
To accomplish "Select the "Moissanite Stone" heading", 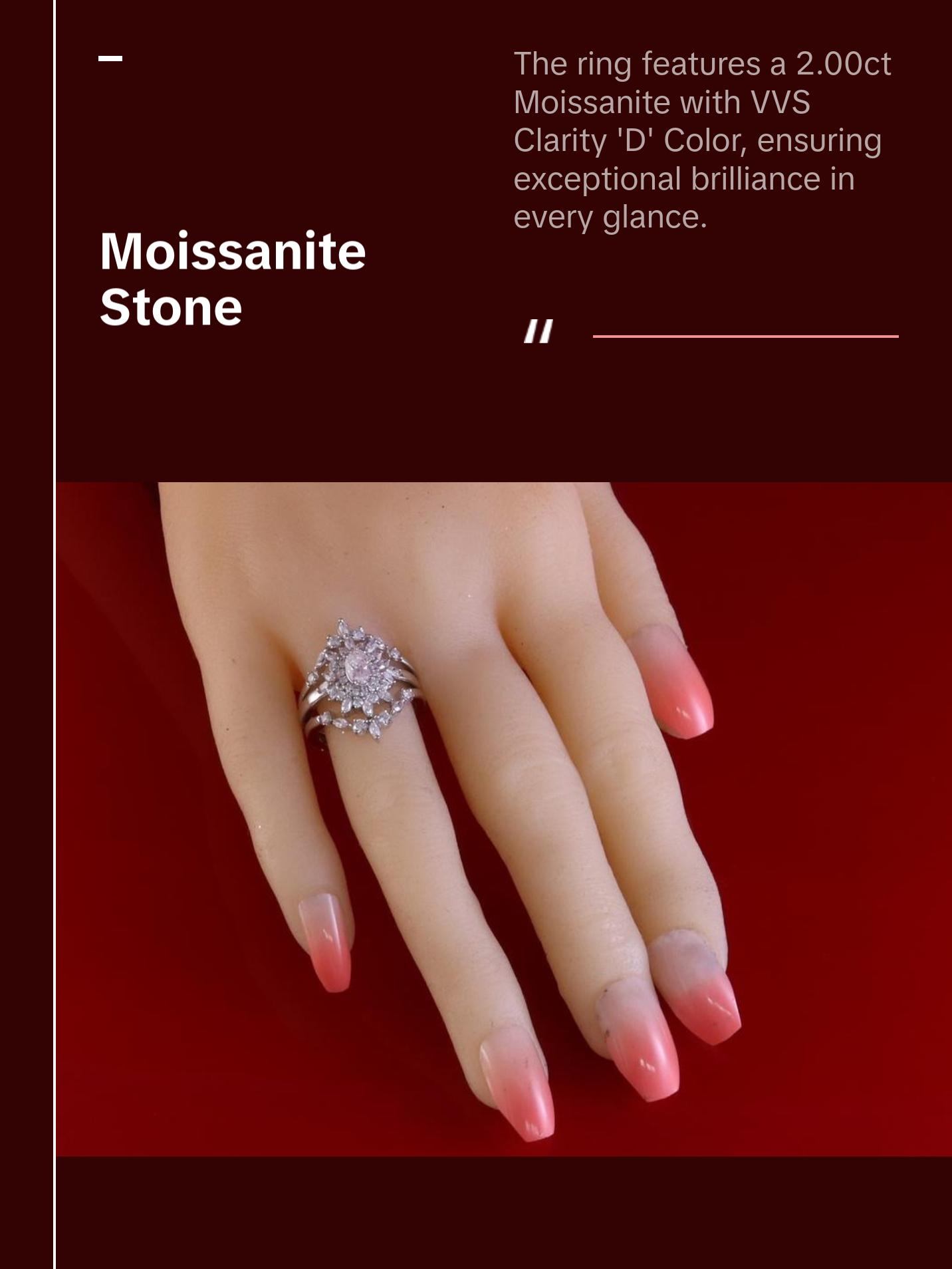I will click(x=233, y=279).
